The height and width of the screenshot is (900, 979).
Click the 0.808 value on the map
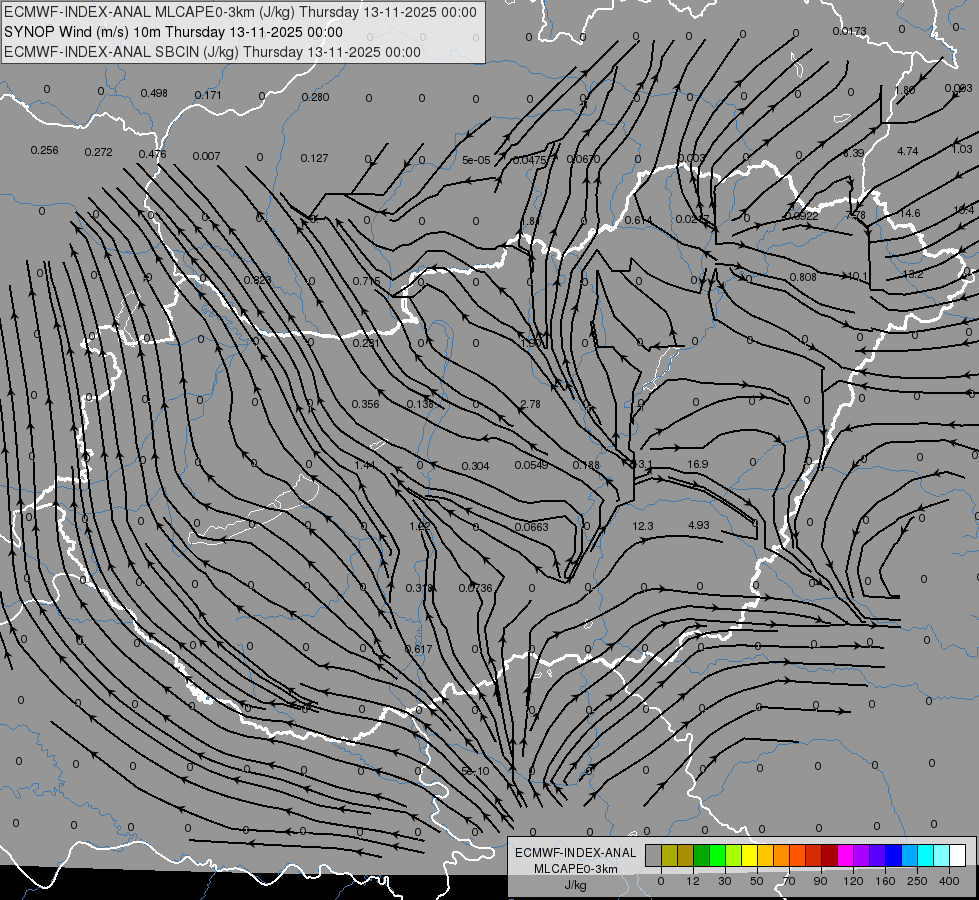(803, 277)
